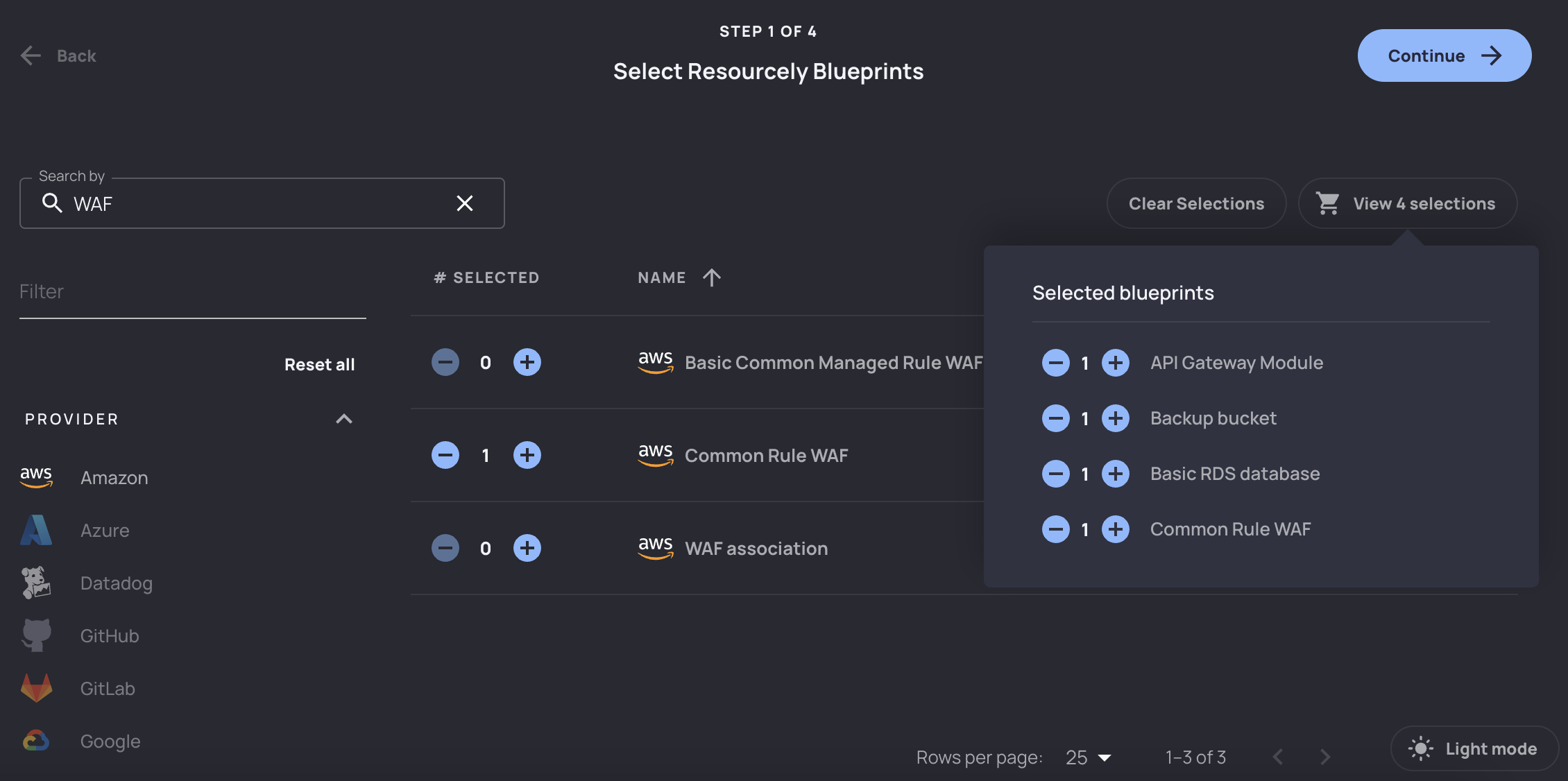Click the back arrow icon
This screenshot has height=781, width=1568.
click(x=31, y=55)
